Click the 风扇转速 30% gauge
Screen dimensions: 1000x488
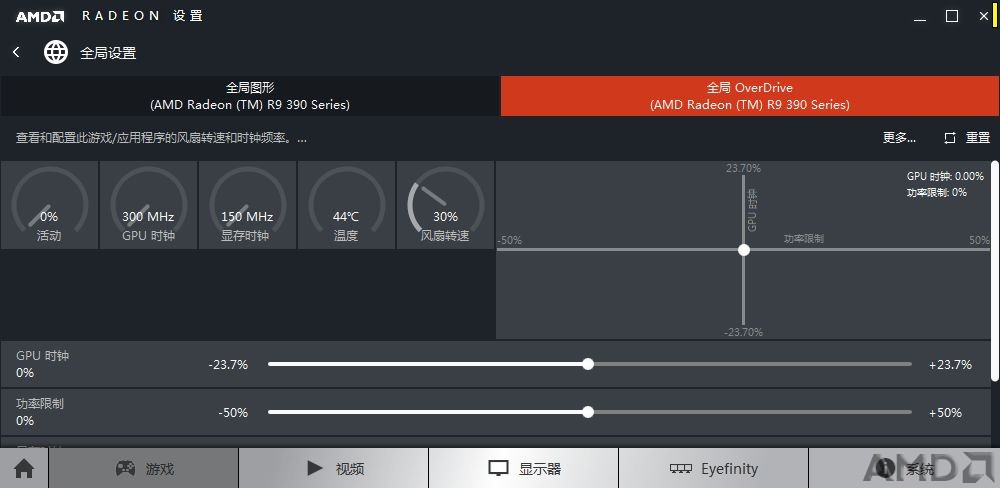[445, 205]
